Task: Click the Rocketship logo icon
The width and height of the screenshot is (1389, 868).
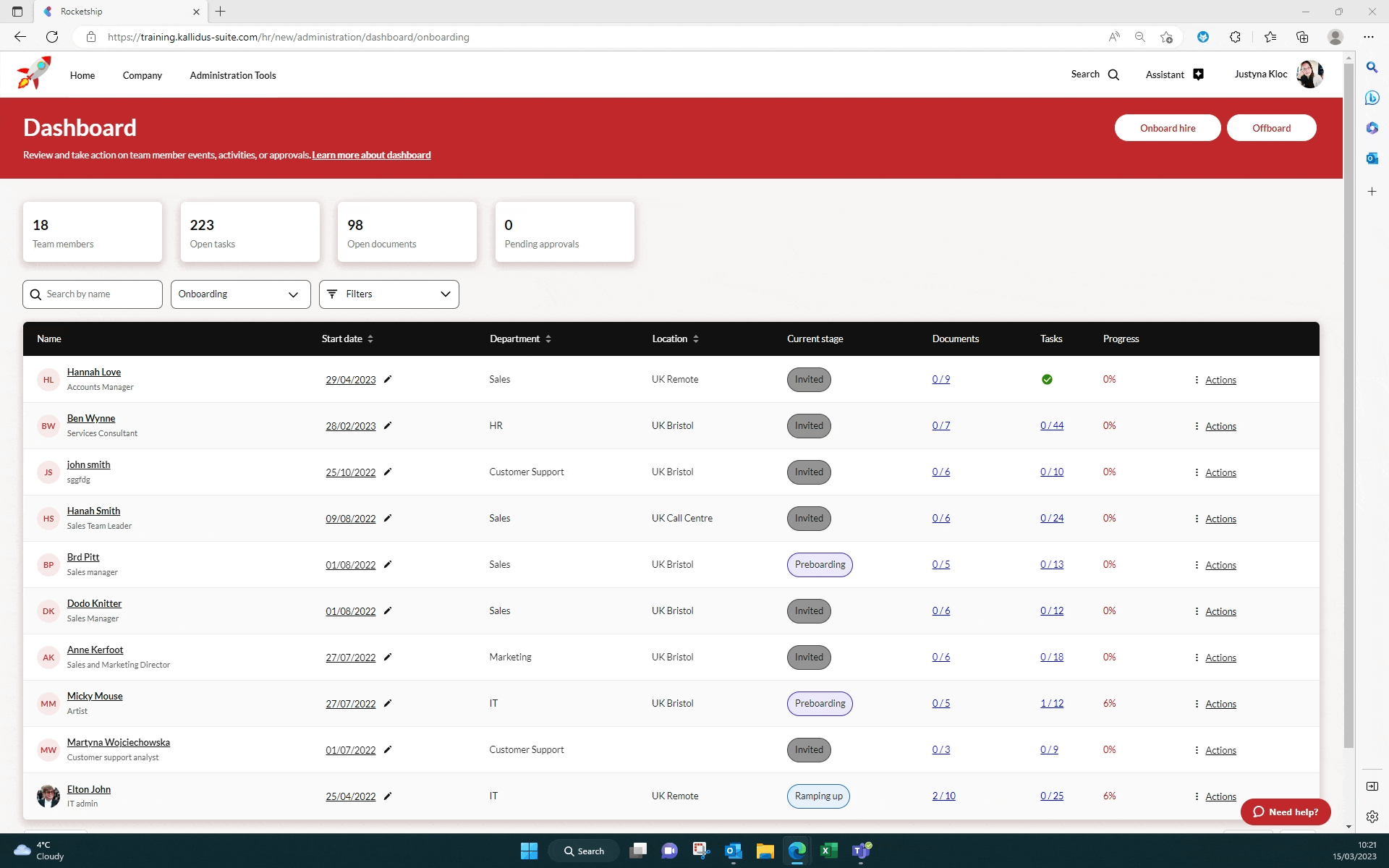Action: coord(34,73)
